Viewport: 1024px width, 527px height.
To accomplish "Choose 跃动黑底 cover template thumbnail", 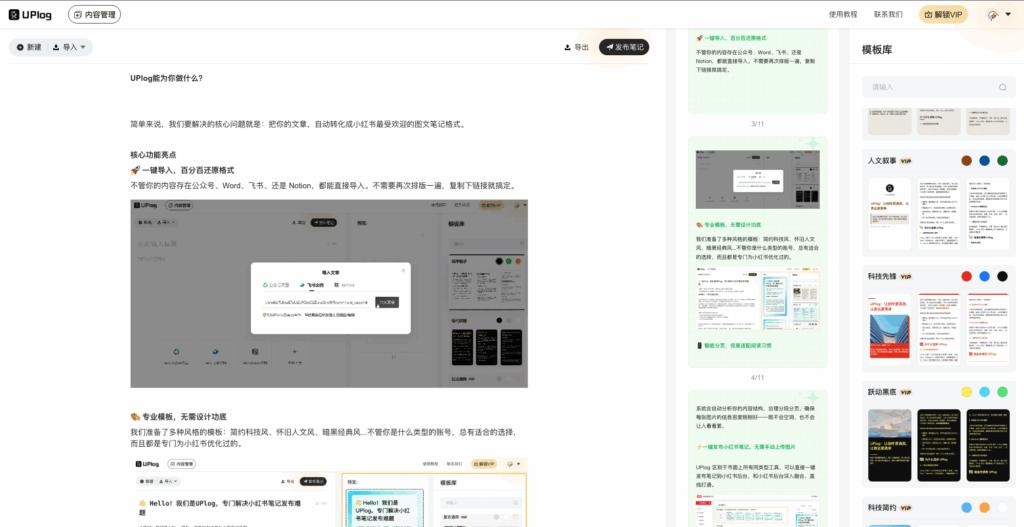I will tap(889, 445).
